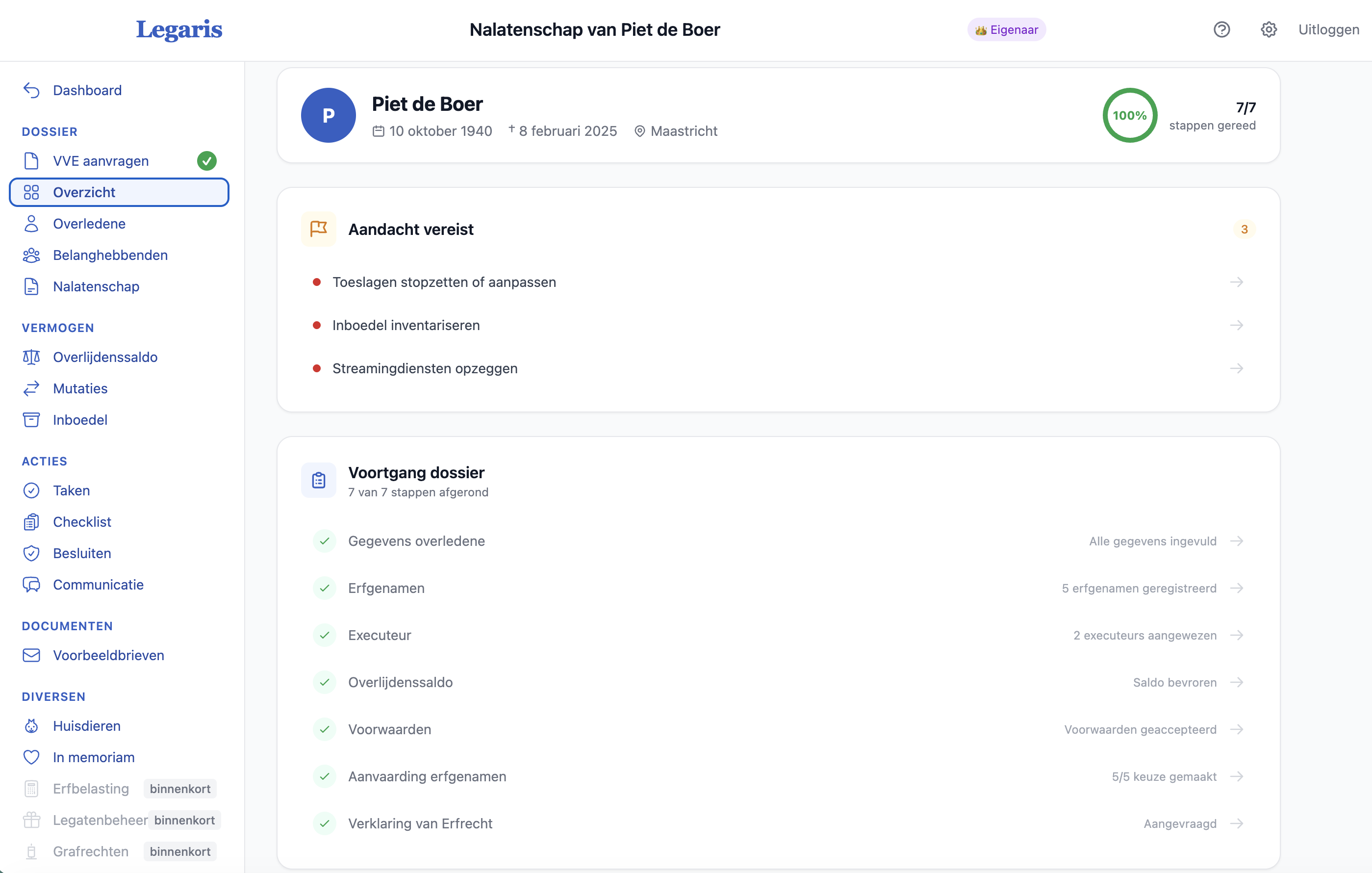Click the help question mark icon

(x=1221, y=29)
